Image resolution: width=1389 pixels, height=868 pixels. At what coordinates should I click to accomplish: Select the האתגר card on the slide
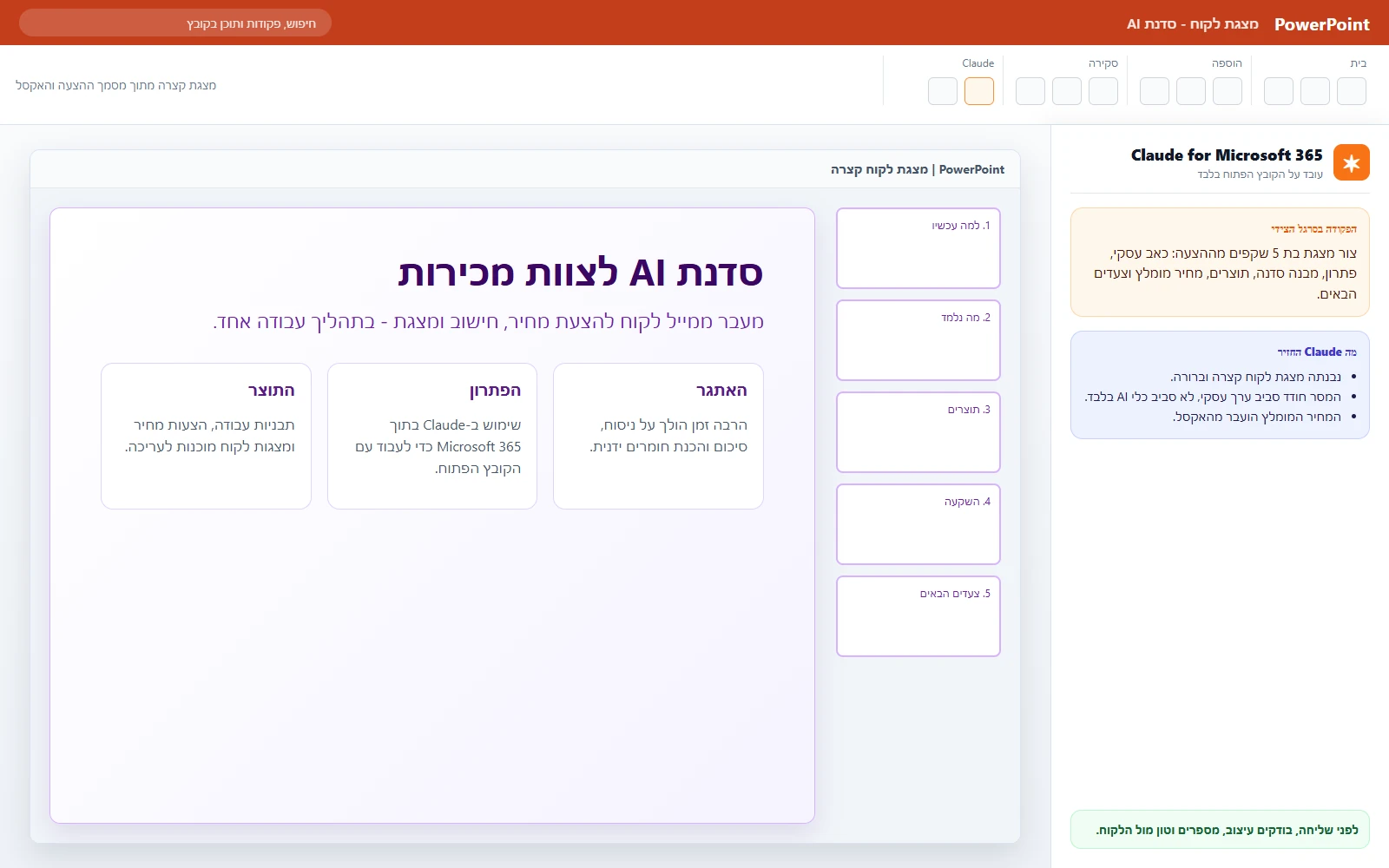(x=658, y=436)
